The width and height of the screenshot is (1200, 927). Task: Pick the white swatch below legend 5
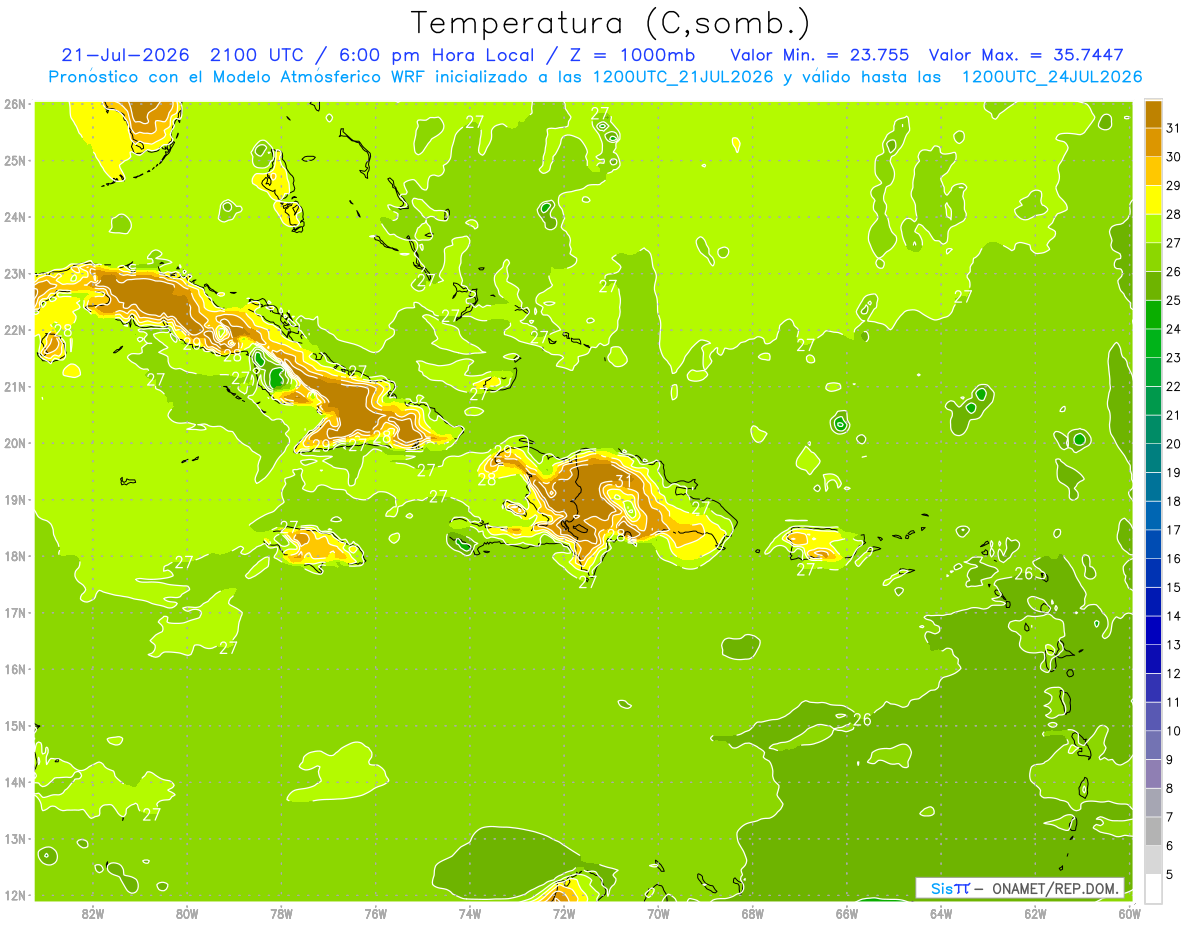tap(1153, 888)
